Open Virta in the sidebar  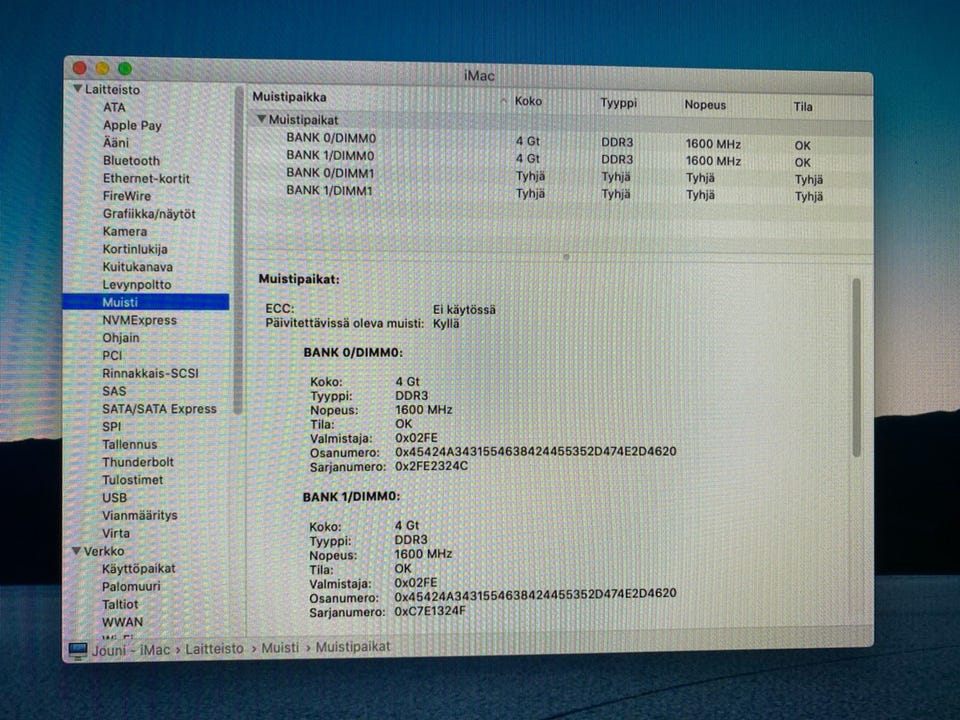click(x=116, y=533)
